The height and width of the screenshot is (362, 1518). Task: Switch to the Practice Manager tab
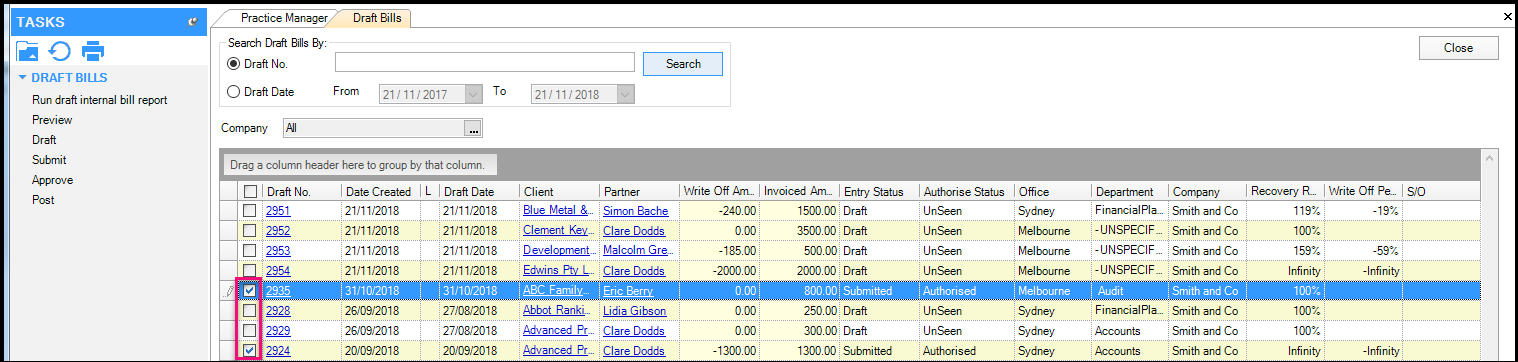point(283,18)
